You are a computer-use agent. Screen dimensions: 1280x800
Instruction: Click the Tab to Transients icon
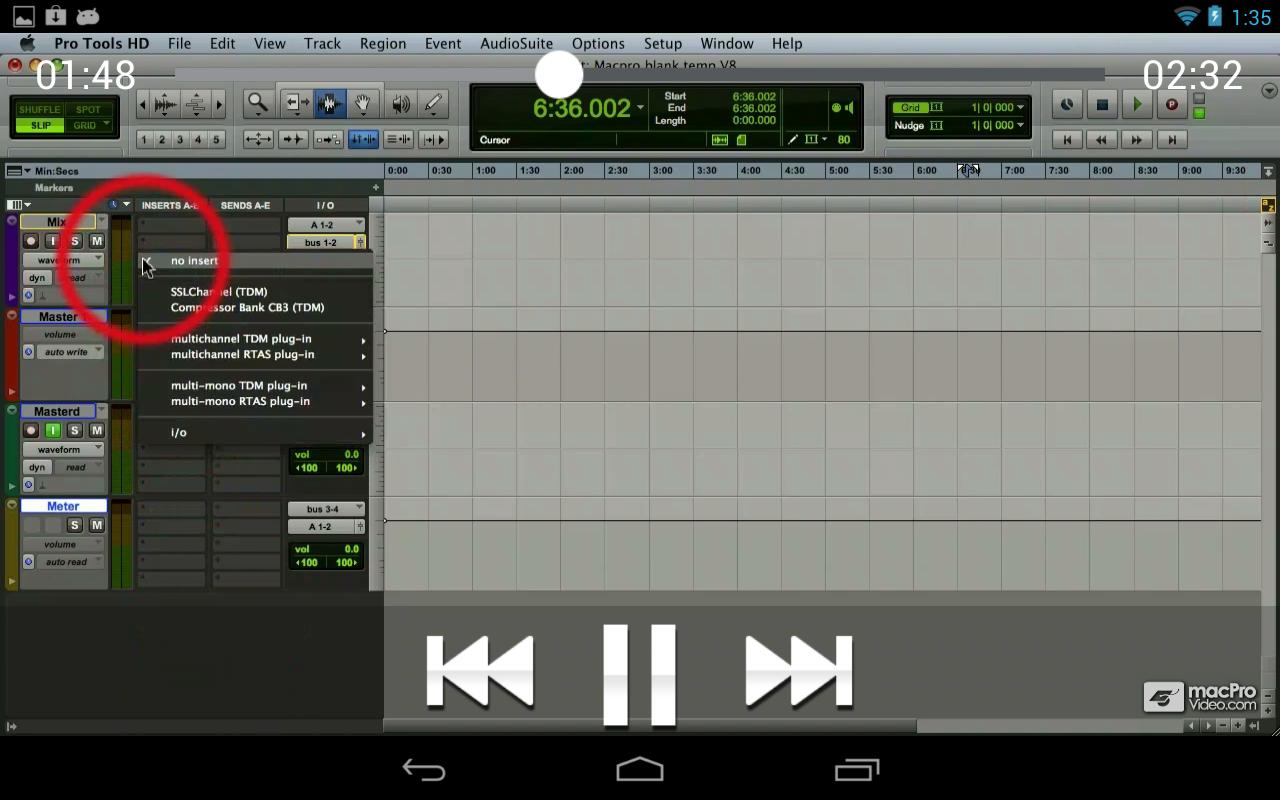[x=293, y=139]
